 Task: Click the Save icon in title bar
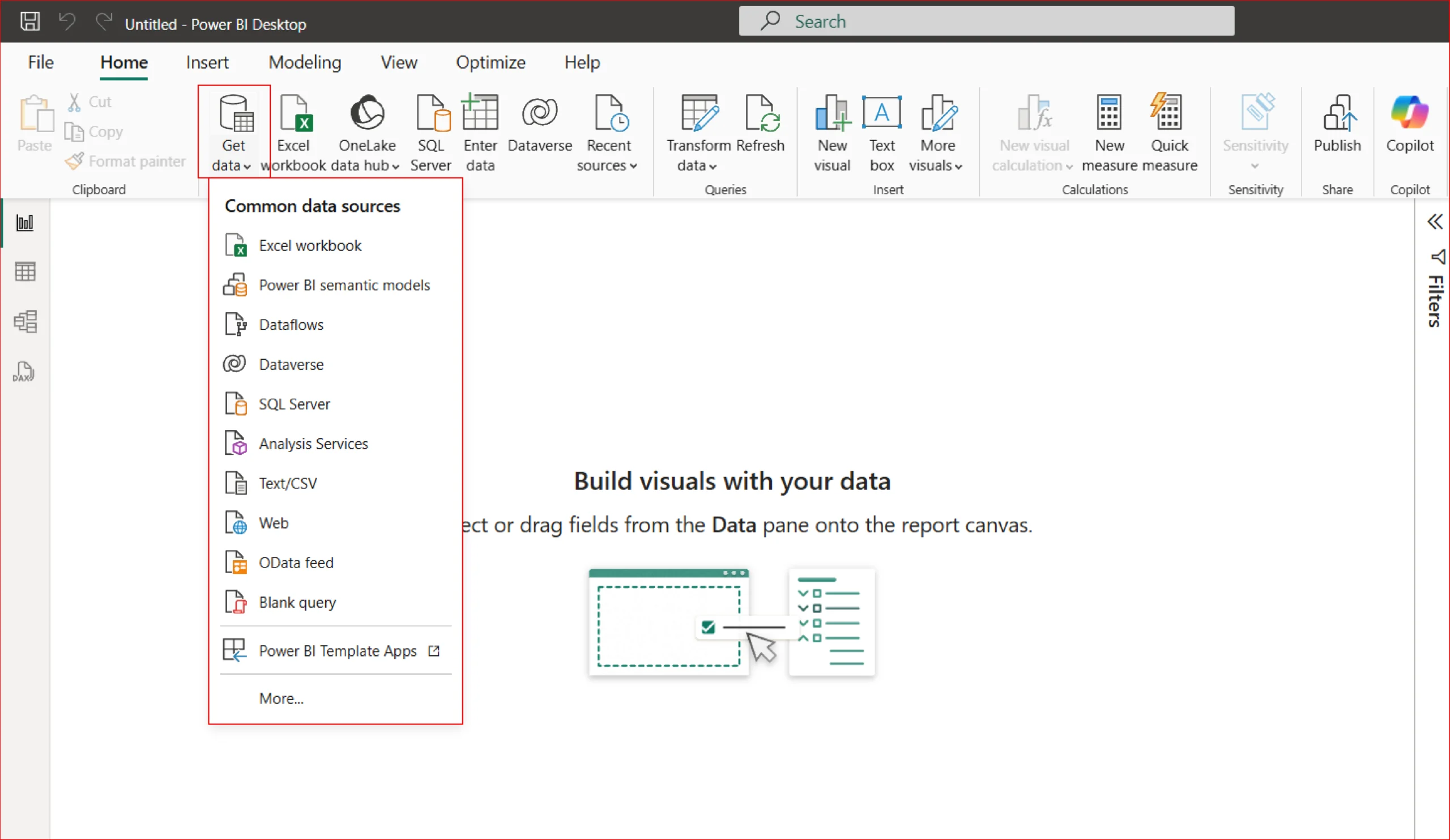click(x=30, y=22)
